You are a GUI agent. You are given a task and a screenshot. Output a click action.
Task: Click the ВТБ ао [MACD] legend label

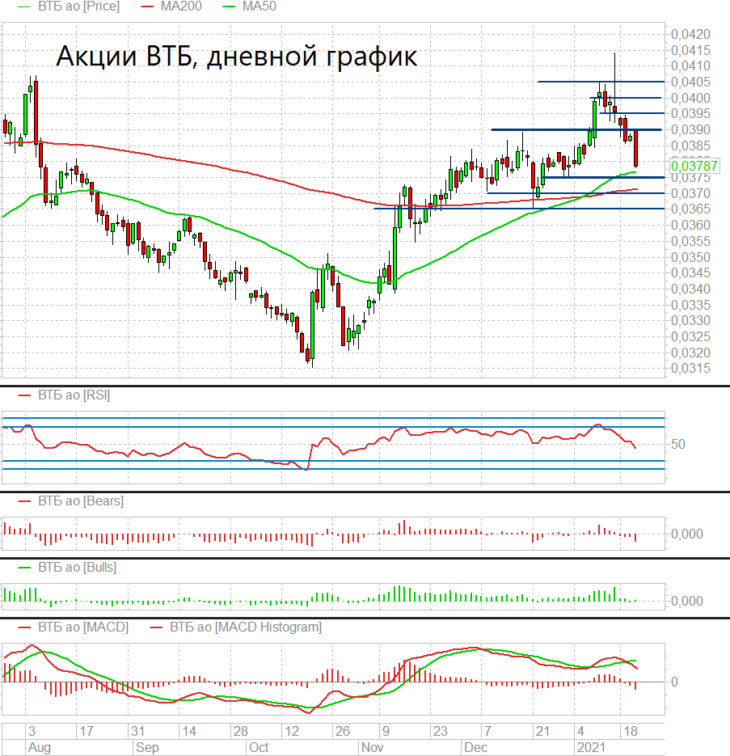(83, 627)
